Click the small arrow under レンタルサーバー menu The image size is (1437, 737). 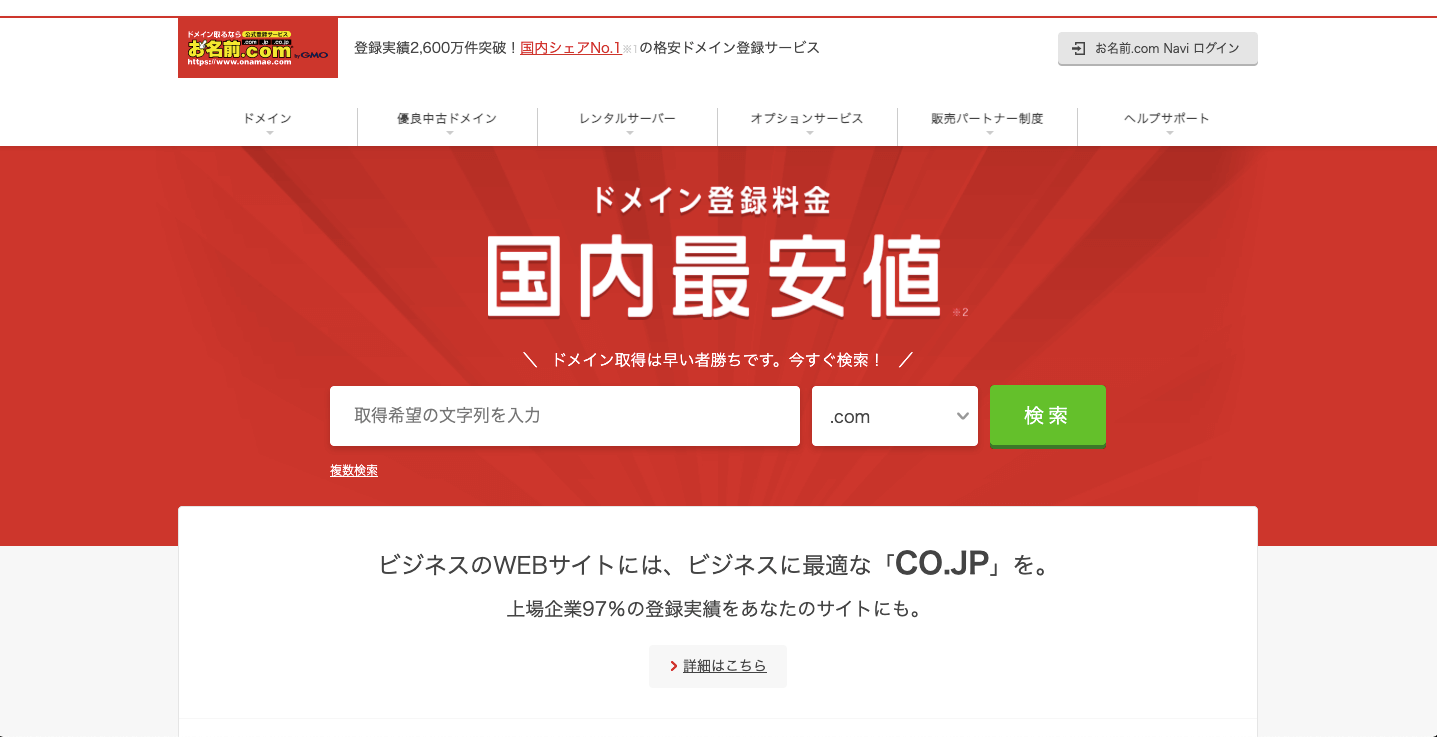tap(628, 132)
